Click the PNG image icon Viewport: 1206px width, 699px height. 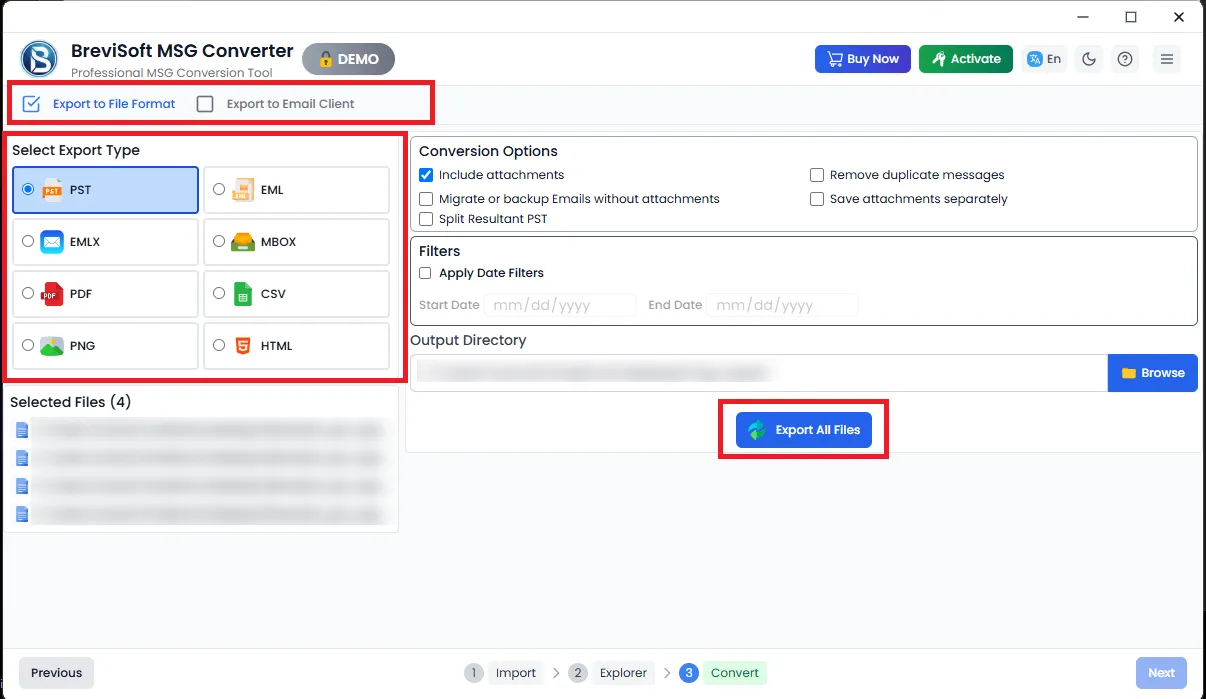coord(52,346)
